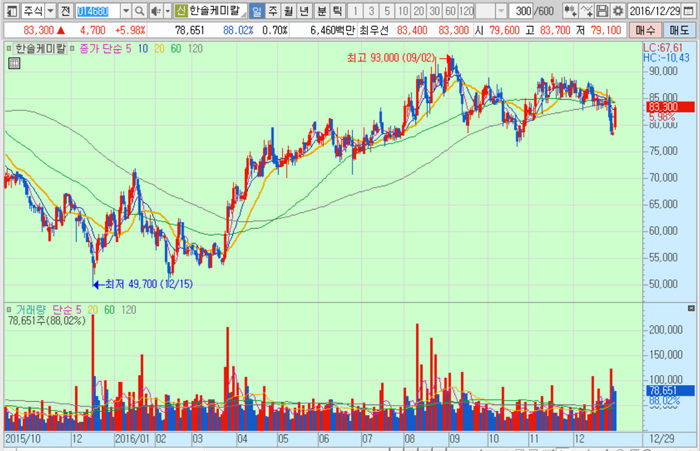Switch to 분 (minute) chart period
This screenshot has height=451, width=700.
[321, 10]
